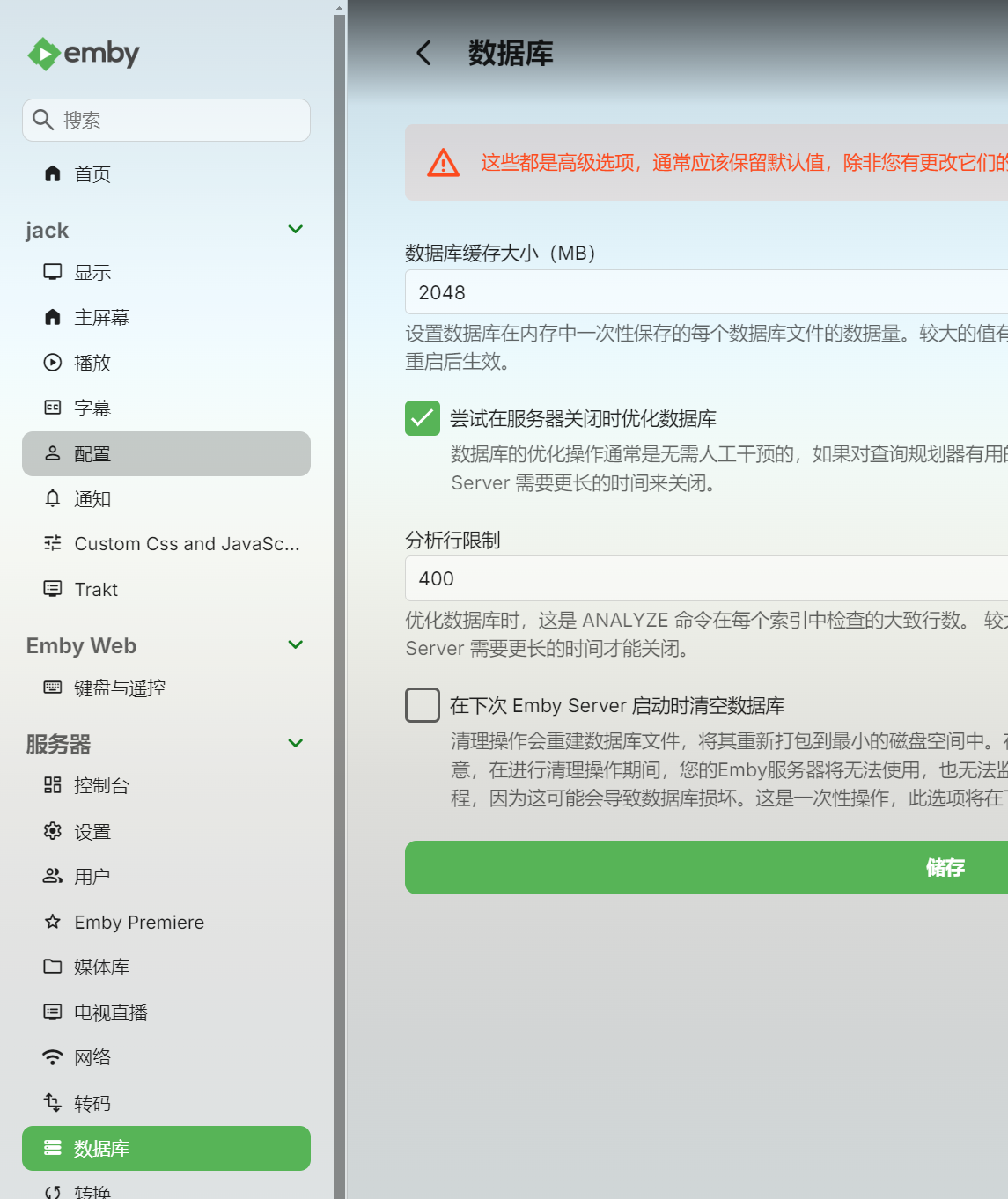Select 字幕 in the sidebar

coord(166,408)
